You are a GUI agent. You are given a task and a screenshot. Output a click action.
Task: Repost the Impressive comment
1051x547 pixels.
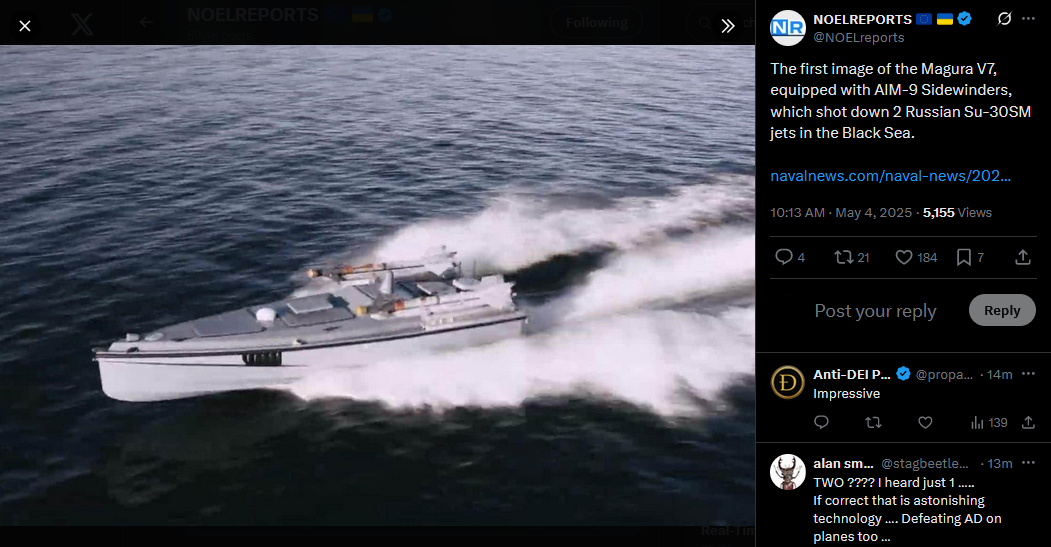click(873, 422)
